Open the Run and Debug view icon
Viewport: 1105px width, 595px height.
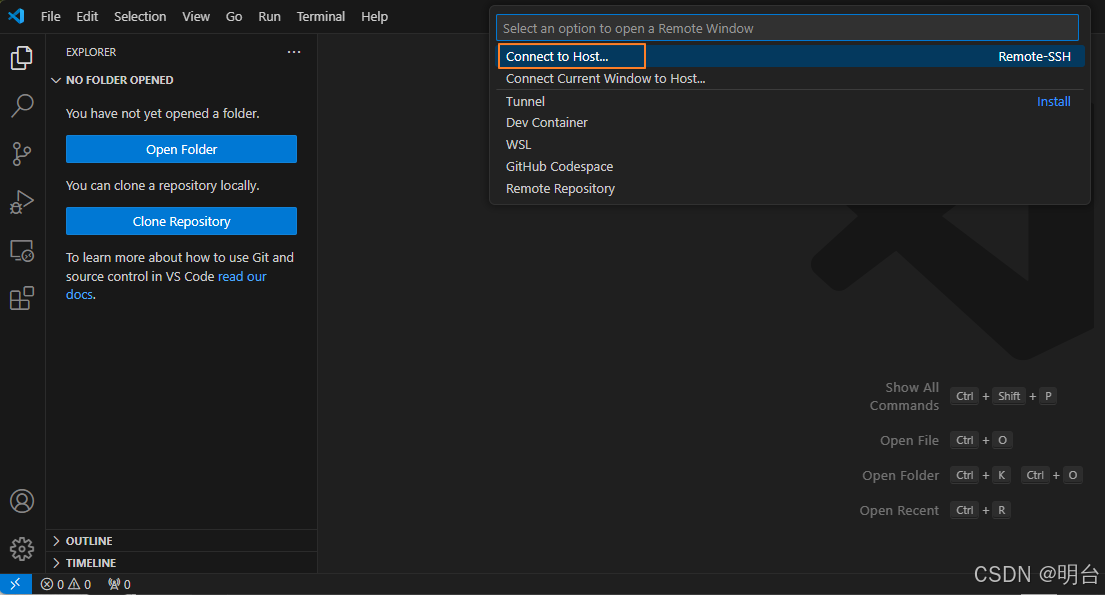[x=22, y=202]
